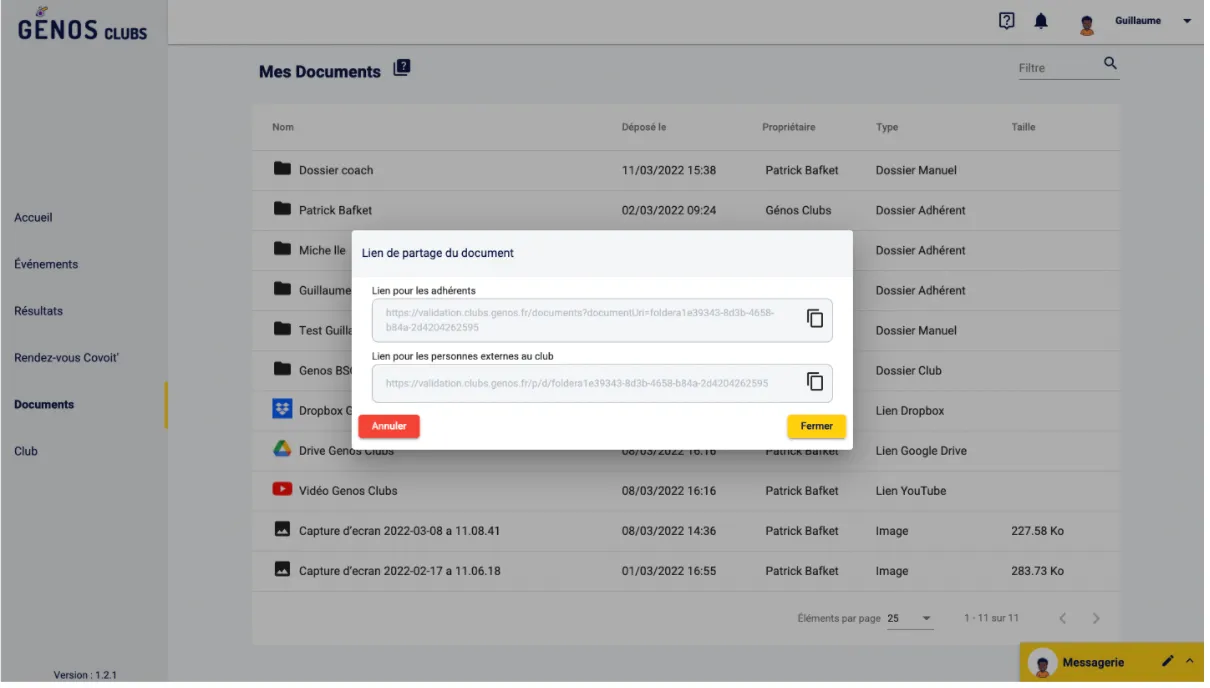Click the notification bell icon

[x=1040, y=21]
